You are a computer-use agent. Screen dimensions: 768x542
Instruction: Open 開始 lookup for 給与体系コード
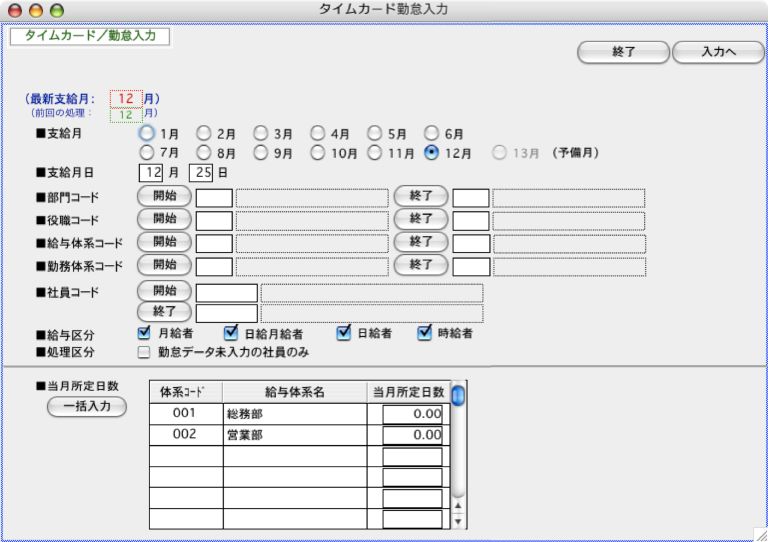164,242
